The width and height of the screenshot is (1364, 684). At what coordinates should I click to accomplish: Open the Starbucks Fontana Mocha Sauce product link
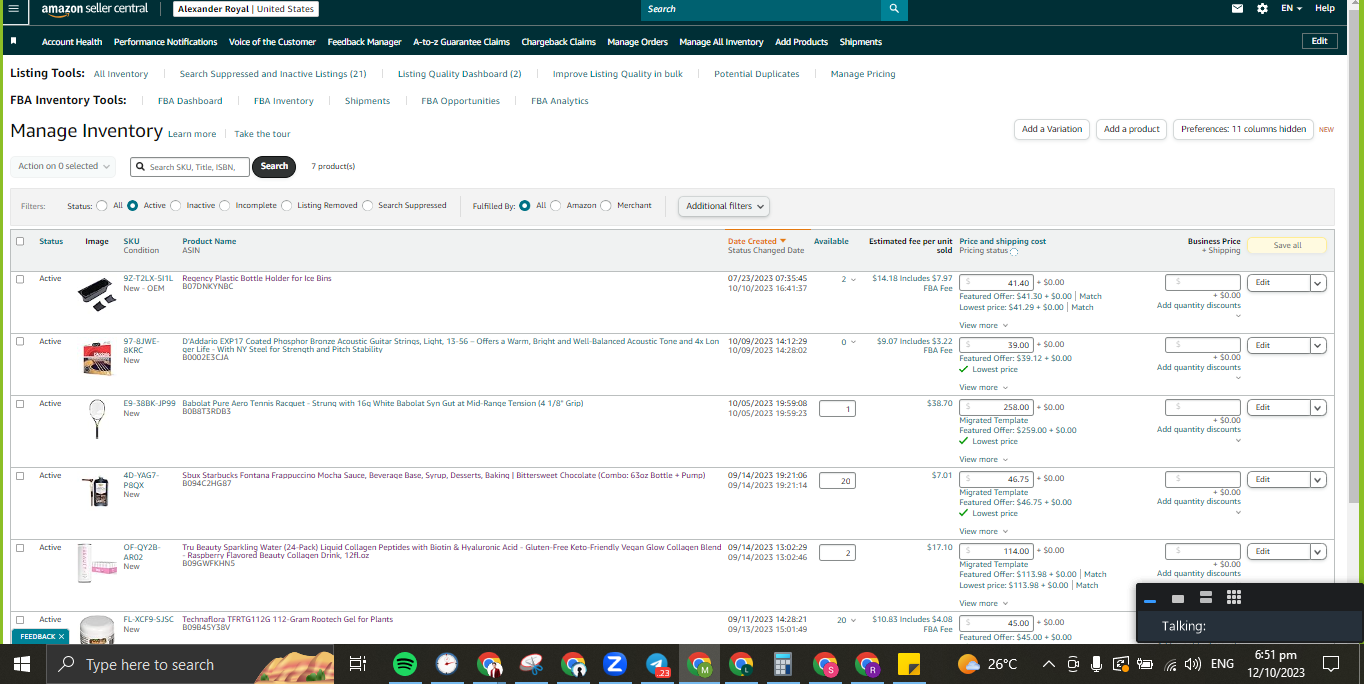click(443, 475)
